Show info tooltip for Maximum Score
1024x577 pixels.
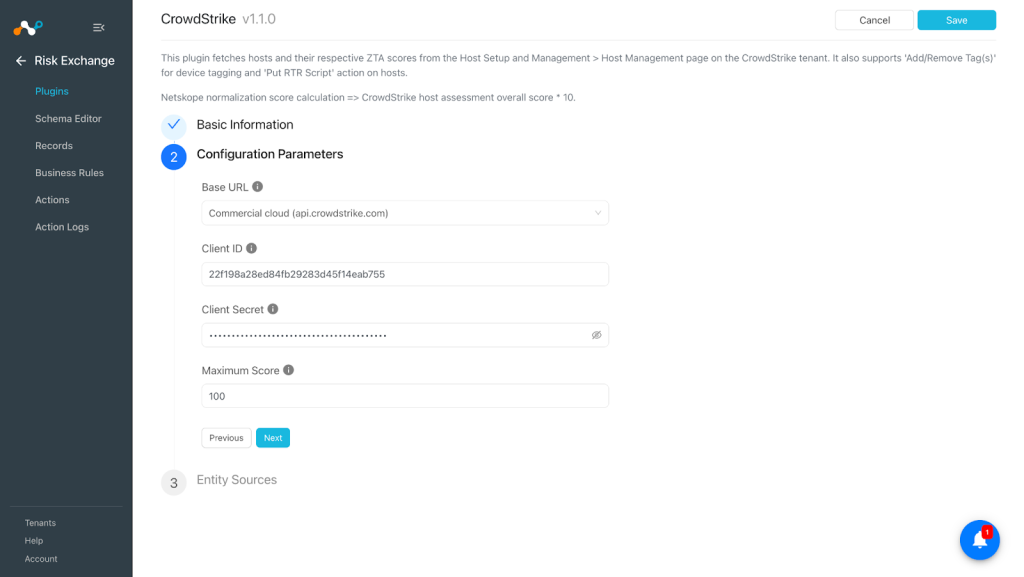click(x=289, y=369)
